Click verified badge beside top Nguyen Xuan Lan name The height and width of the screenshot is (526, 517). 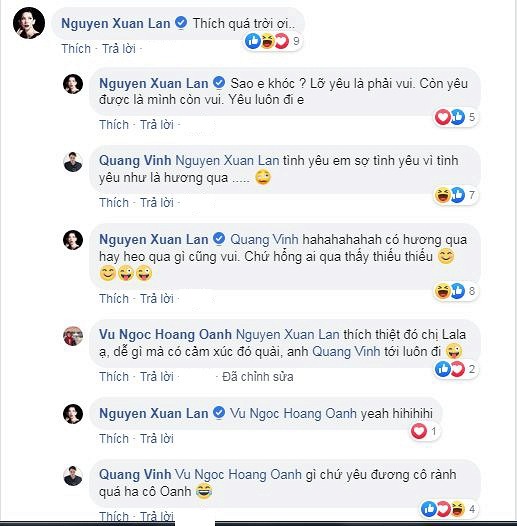point(181,23)
